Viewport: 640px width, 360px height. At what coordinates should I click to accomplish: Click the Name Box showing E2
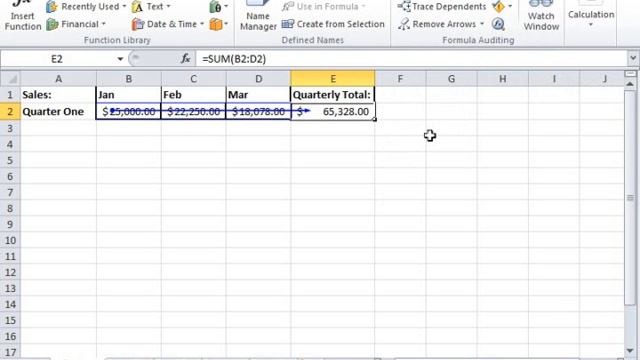(57, 59)
